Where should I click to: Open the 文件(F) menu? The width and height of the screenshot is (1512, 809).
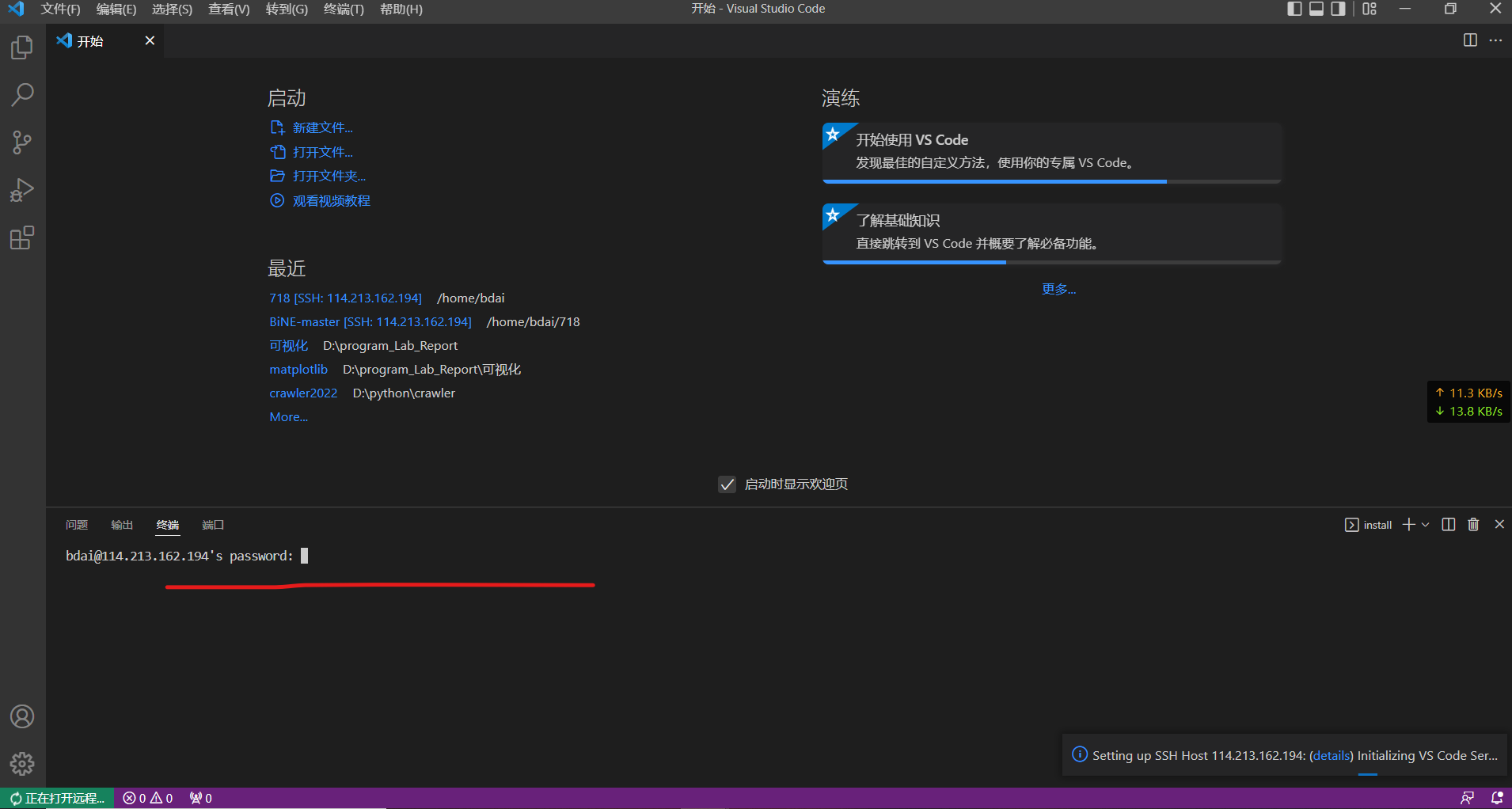[x=60, y=9]
